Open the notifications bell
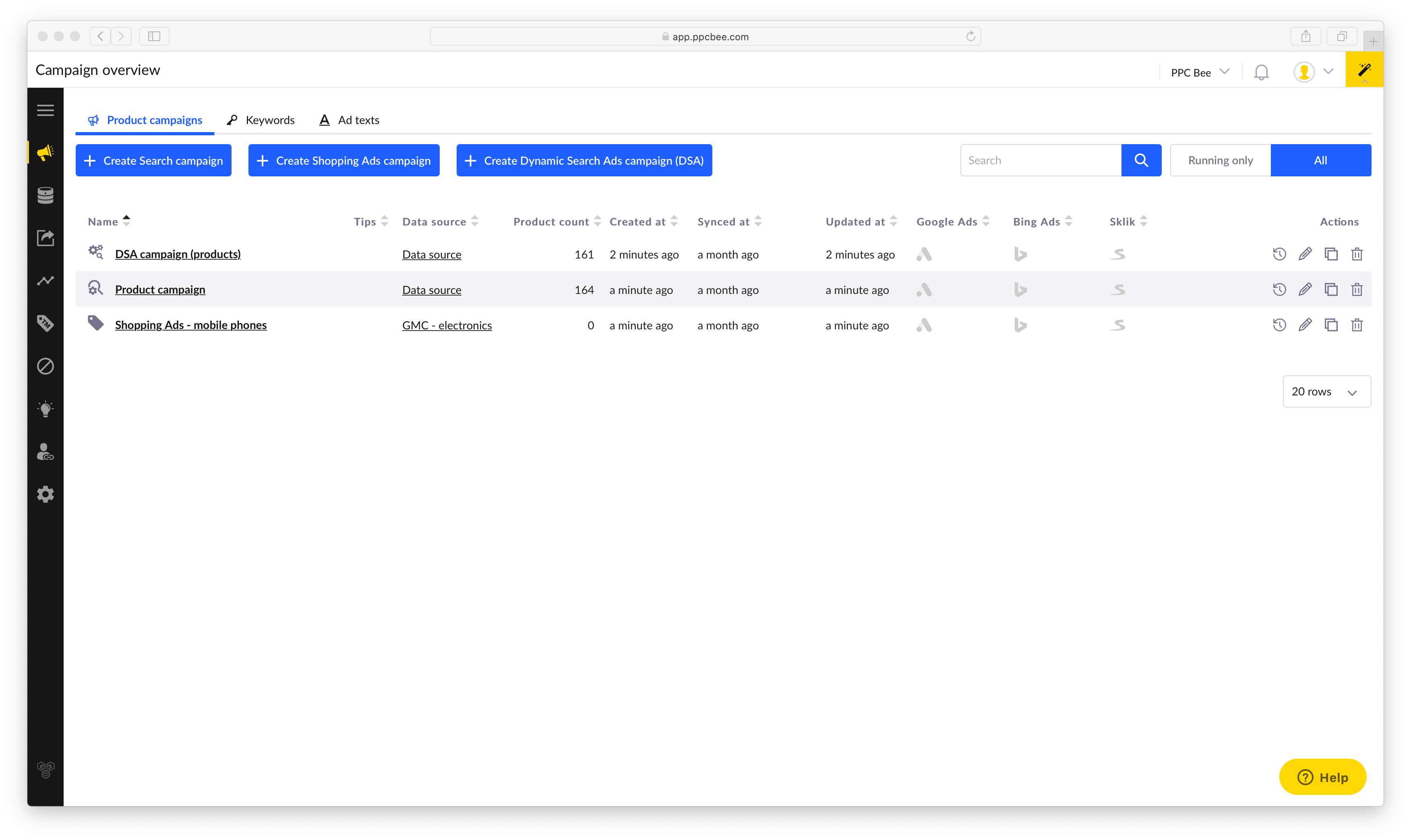Viewport: 1411px width, 840px height. 1261,72
